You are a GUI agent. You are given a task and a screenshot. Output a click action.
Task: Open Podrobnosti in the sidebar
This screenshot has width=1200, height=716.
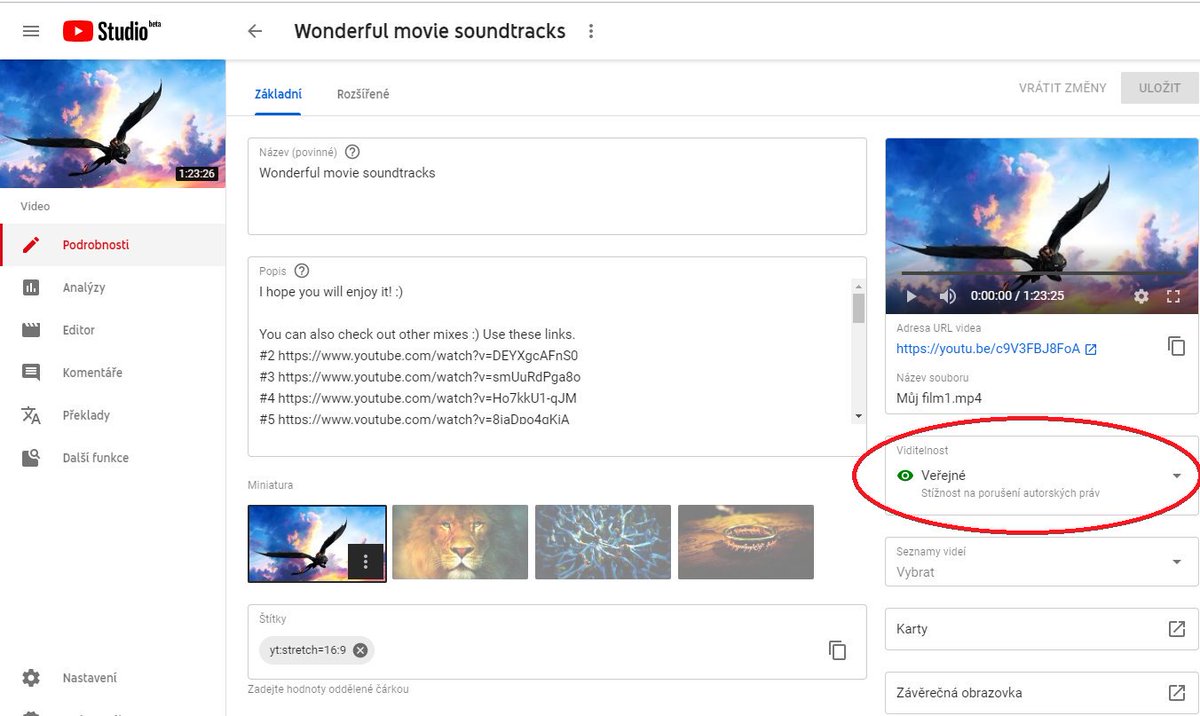coord(112,245)
